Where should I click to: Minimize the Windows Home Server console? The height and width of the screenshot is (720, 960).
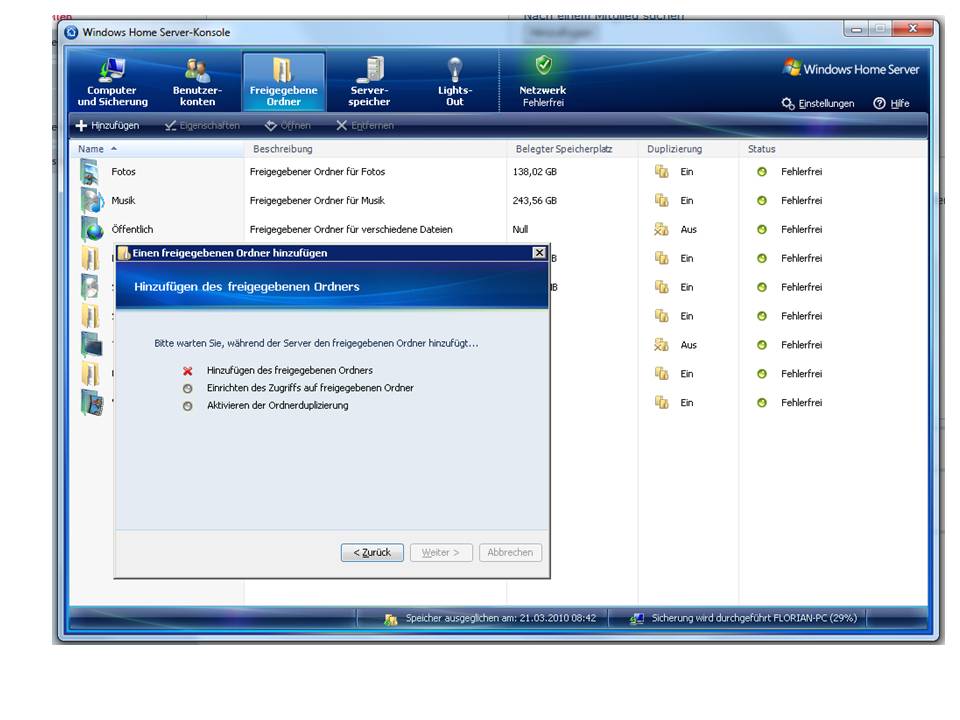click(x=856, y=29)
